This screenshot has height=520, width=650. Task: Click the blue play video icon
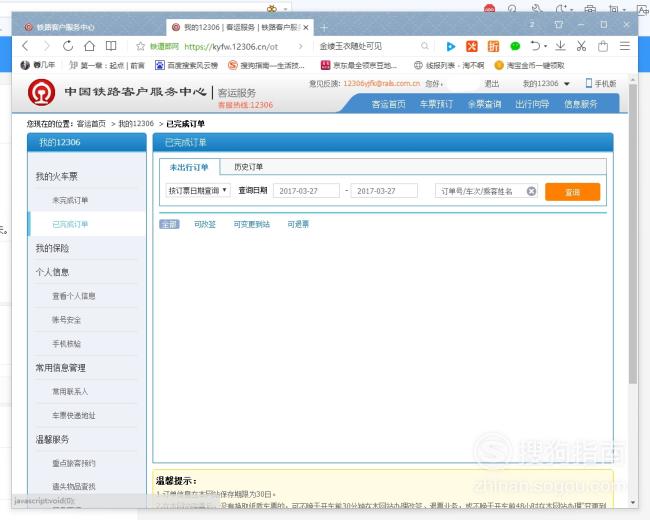[450, 46]
